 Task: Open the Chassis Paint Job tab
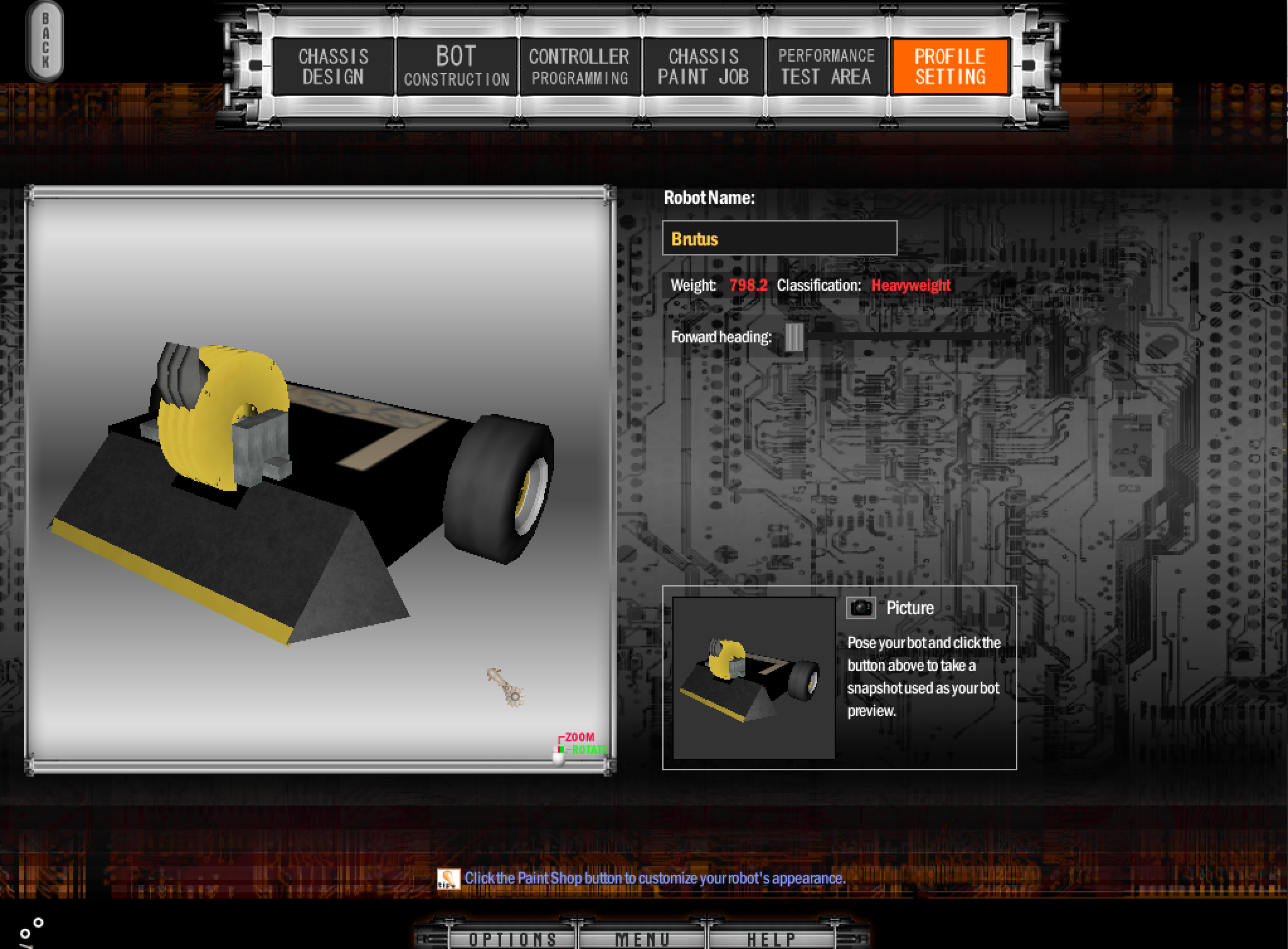[703, 67]
